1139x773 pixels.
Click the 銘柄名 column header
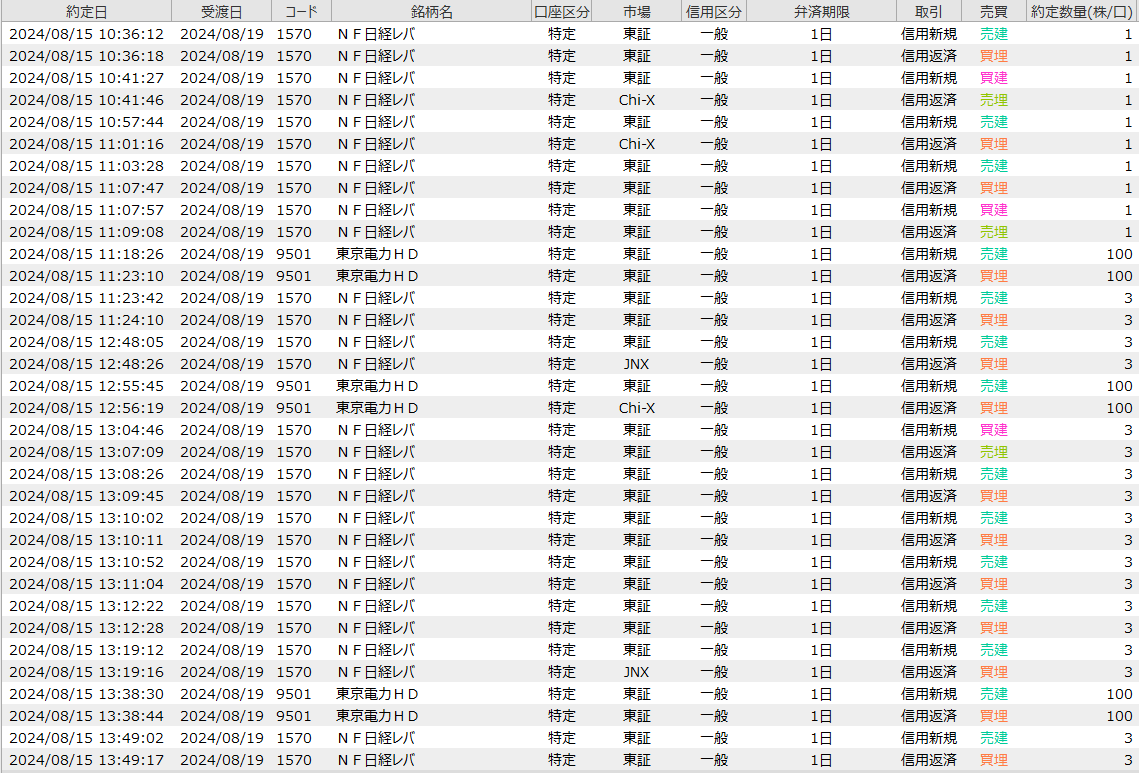coord(431,11)
